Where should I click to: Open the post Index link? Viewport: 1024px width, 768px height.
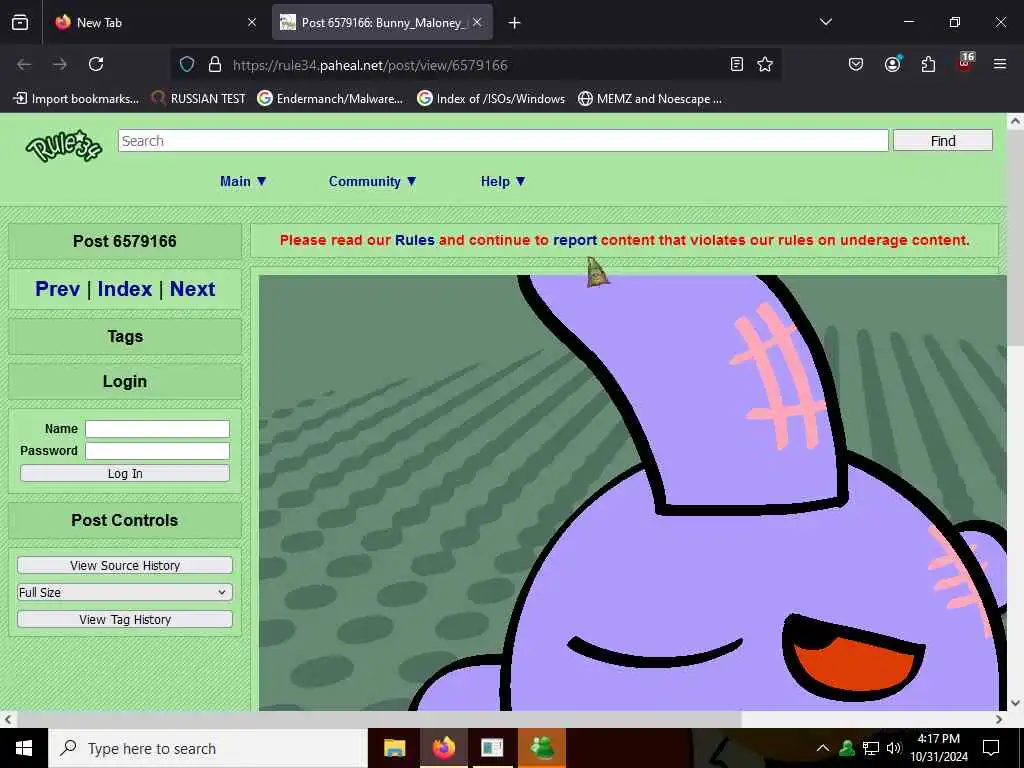tap(125, 289)
